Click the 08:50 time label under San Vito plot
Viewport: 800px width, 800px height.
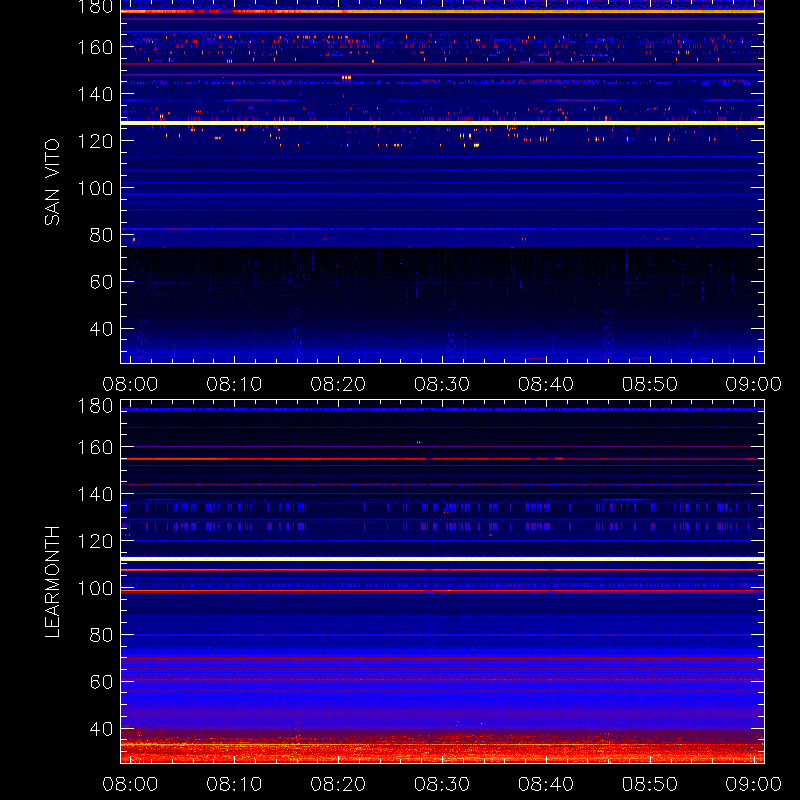tap(649, 384)
